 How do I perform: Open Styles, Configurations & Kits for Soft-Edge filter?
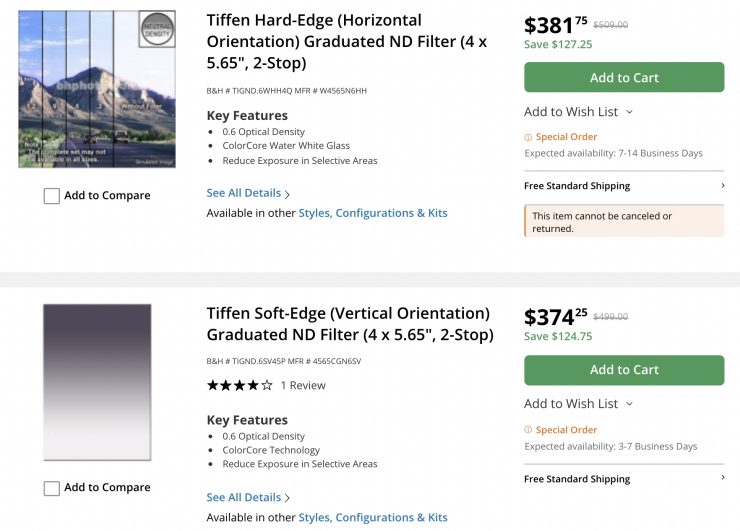coord(373,517)
